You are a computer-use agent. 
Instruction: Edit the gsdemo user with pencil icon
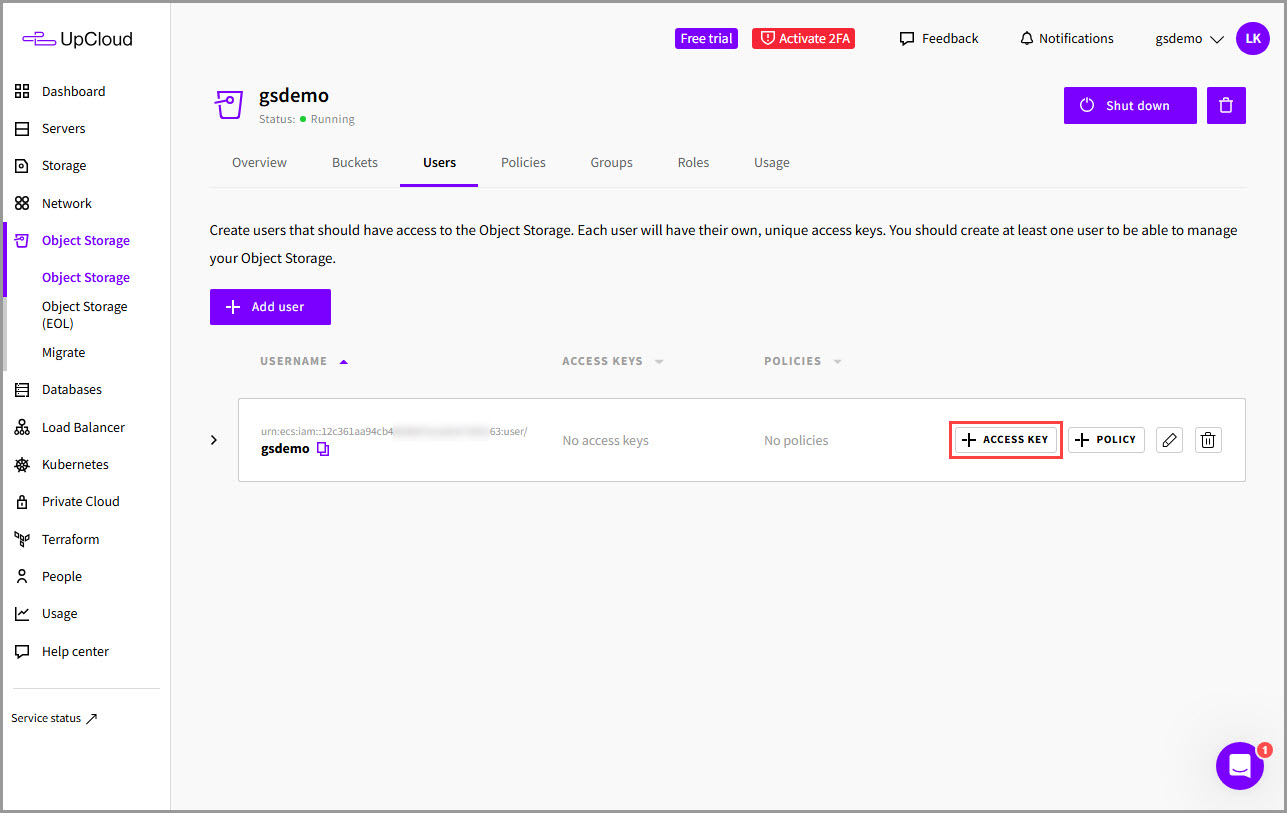click(x=1169, y=440)
